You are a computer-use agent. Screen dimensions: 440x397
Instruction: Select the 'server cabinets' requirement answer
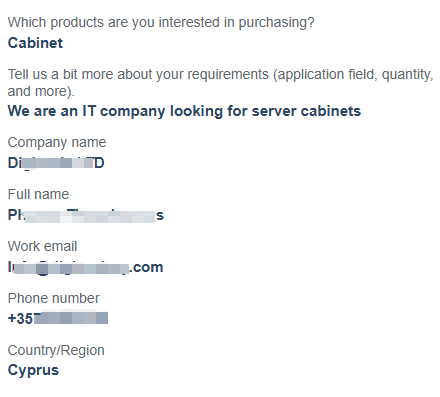184,111
